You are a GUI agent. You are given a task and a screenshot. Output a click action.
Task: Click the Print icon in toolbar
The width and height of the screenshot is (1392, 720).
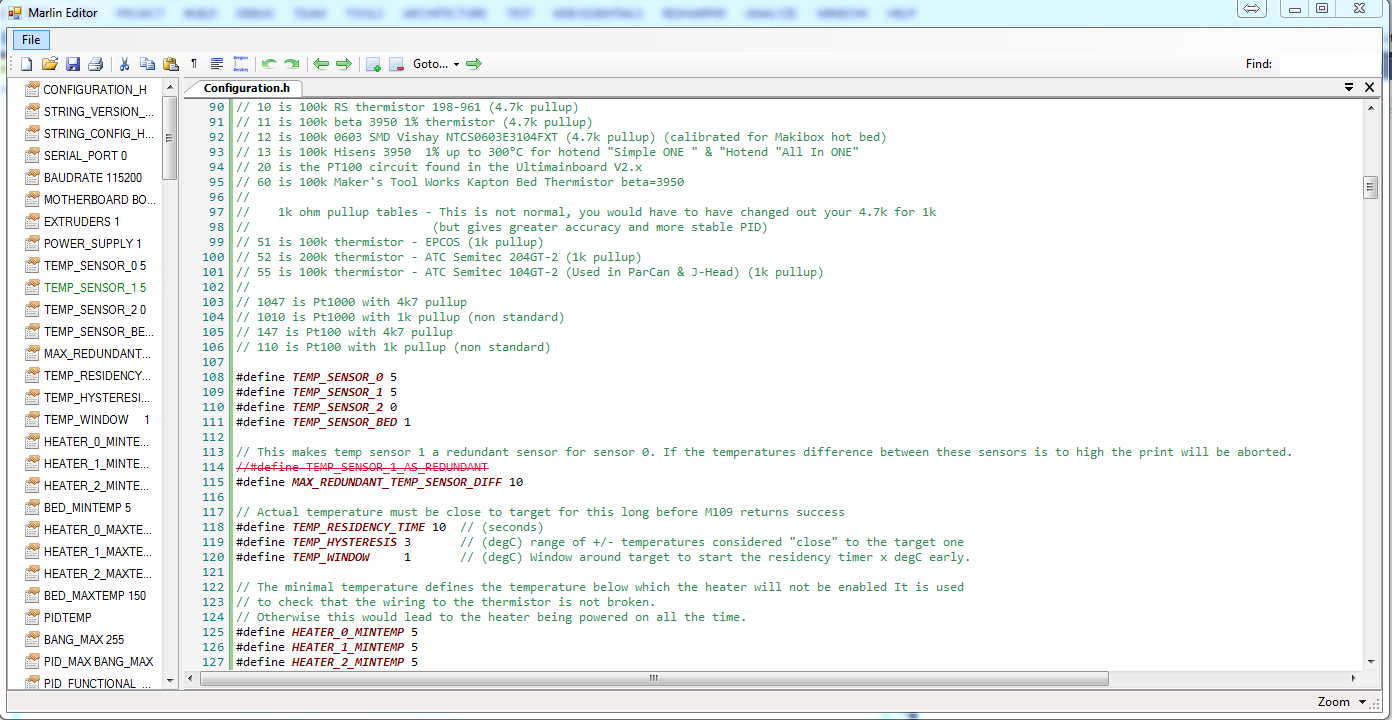click(x=95, y=64)
